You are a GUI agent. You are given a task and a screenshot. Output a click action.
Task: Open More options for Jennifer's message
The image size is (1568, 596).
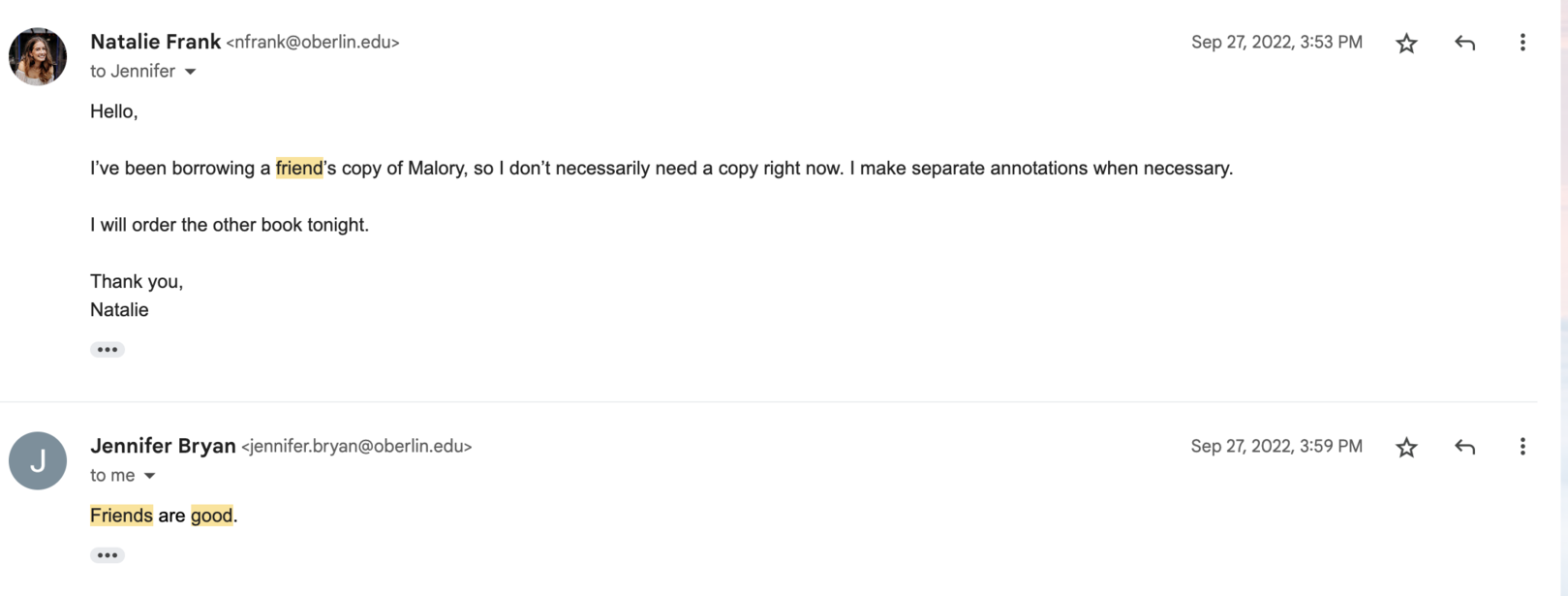click(x=1522, y=447)
